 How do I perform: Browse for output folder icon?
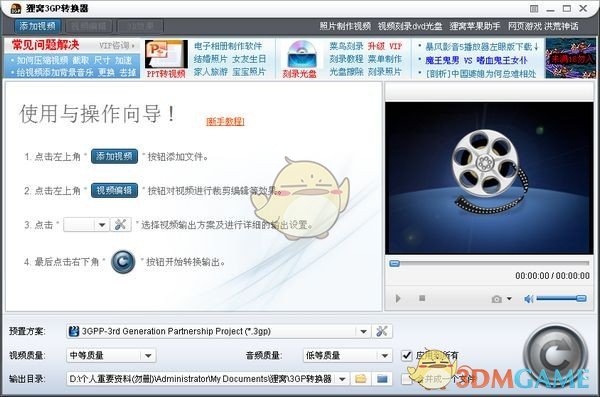[360, 379]
